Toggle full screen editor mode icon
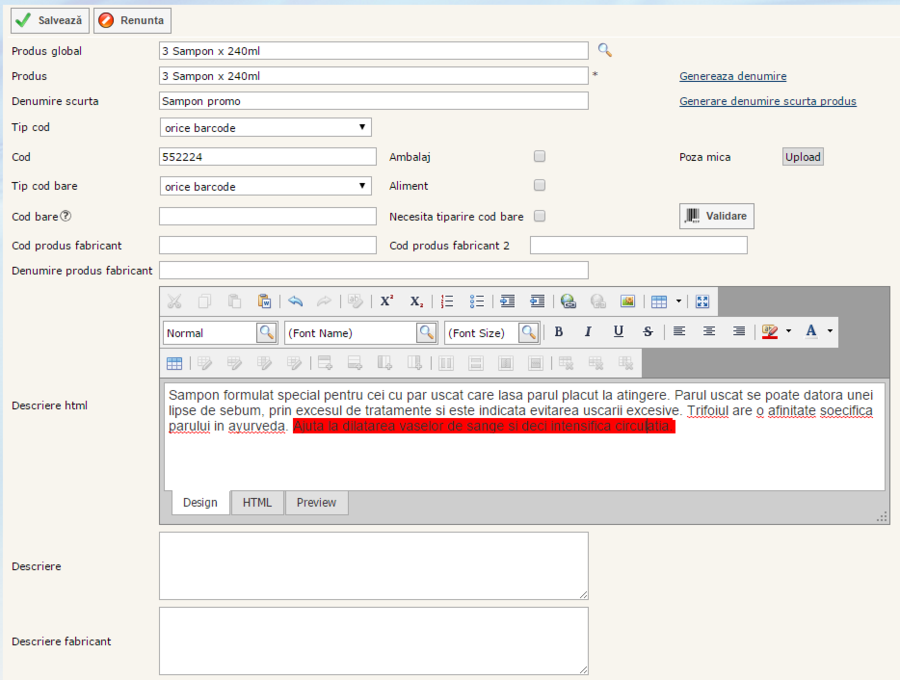The image size is (900, 680). pos(702,301)
